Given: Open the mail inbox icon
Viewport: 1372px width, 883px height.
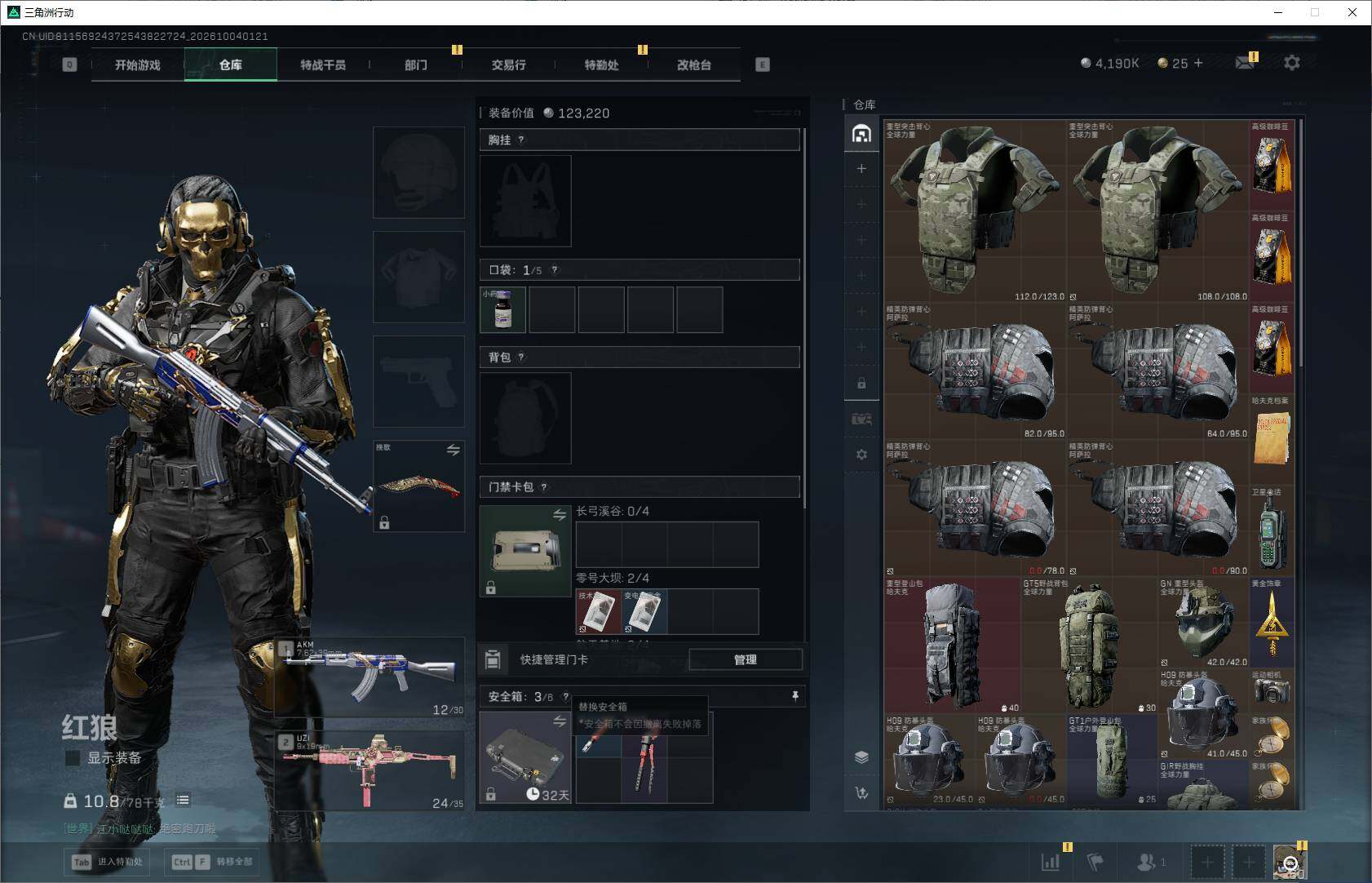Looking at the screenshot, I should pos(1245,63).
